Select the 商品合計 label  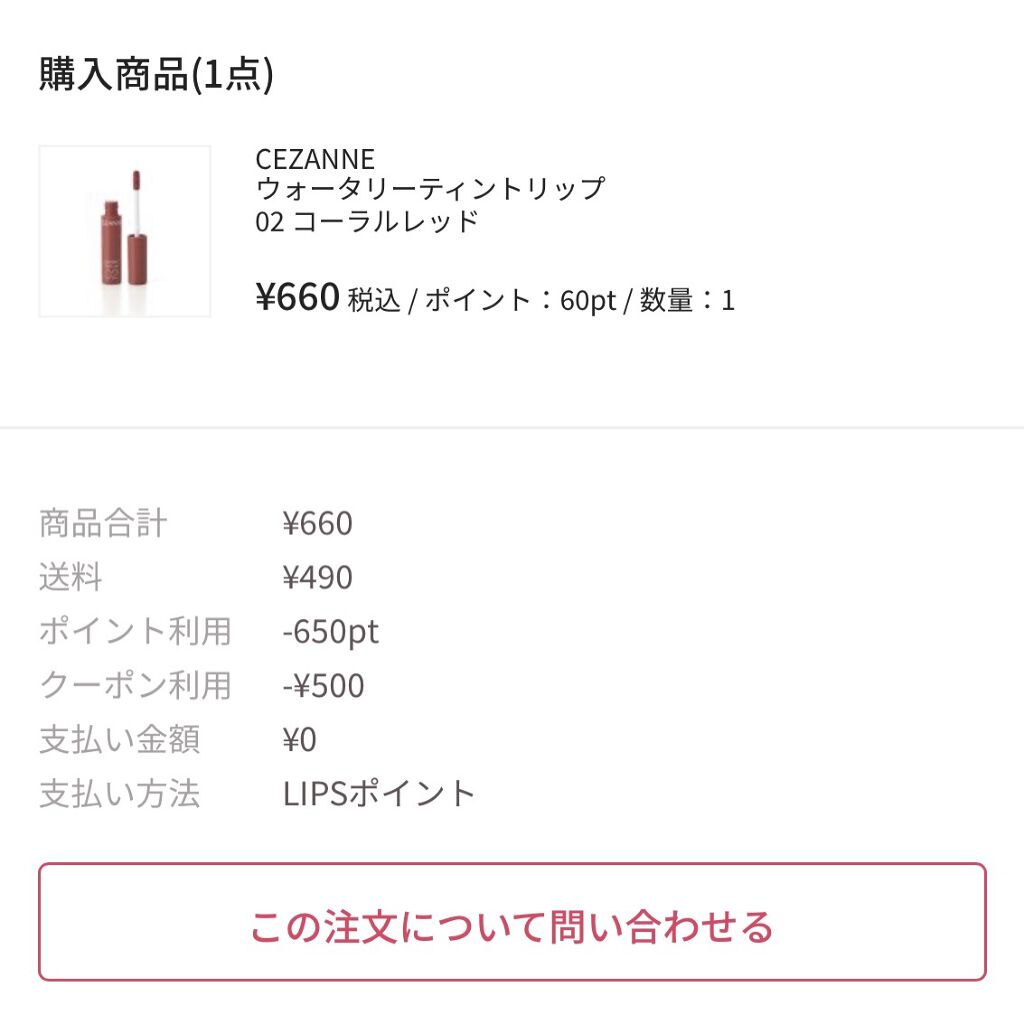[103, 523]
